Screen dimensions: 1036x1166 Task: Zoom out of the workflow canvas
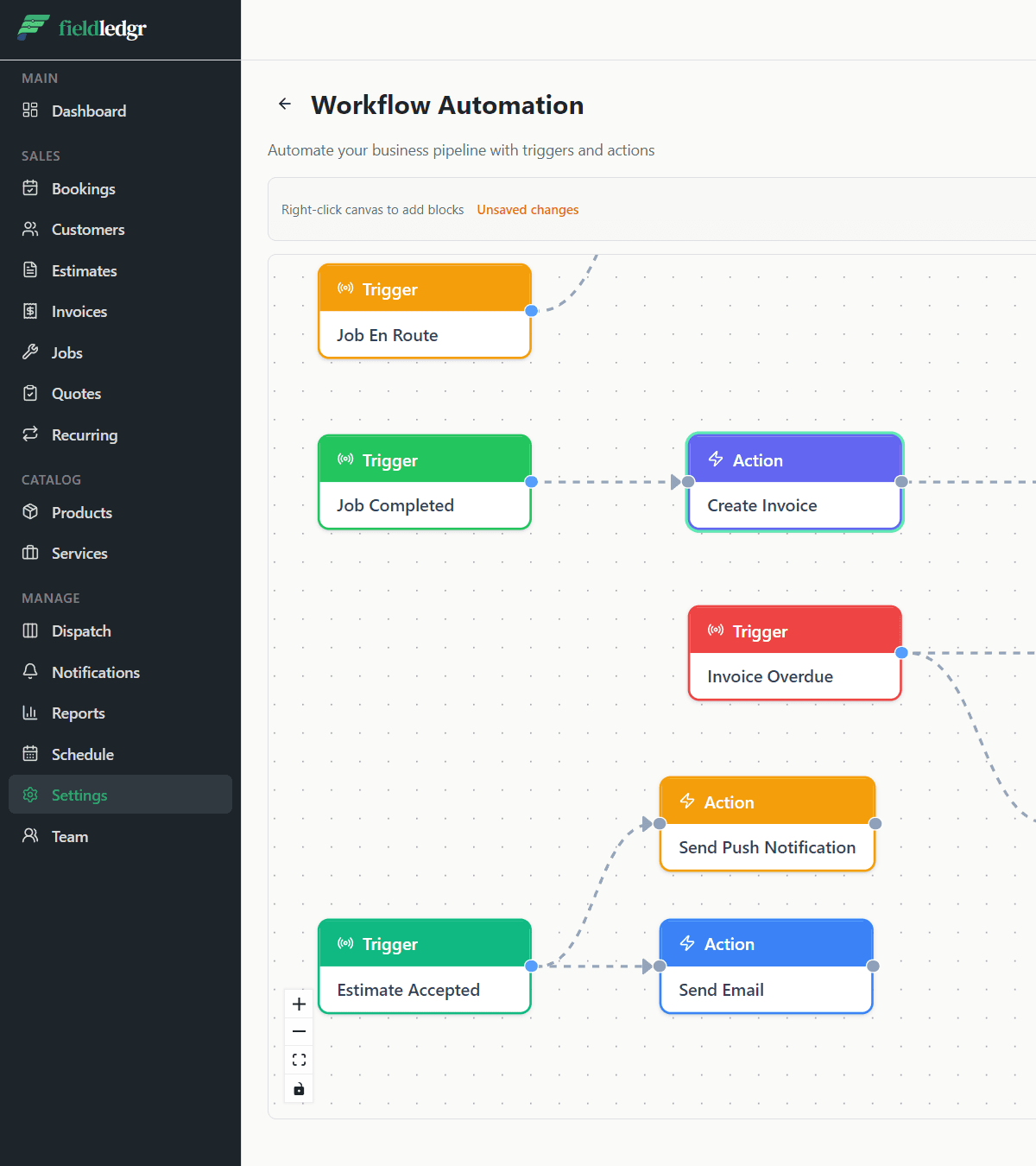coord(299,1031)
